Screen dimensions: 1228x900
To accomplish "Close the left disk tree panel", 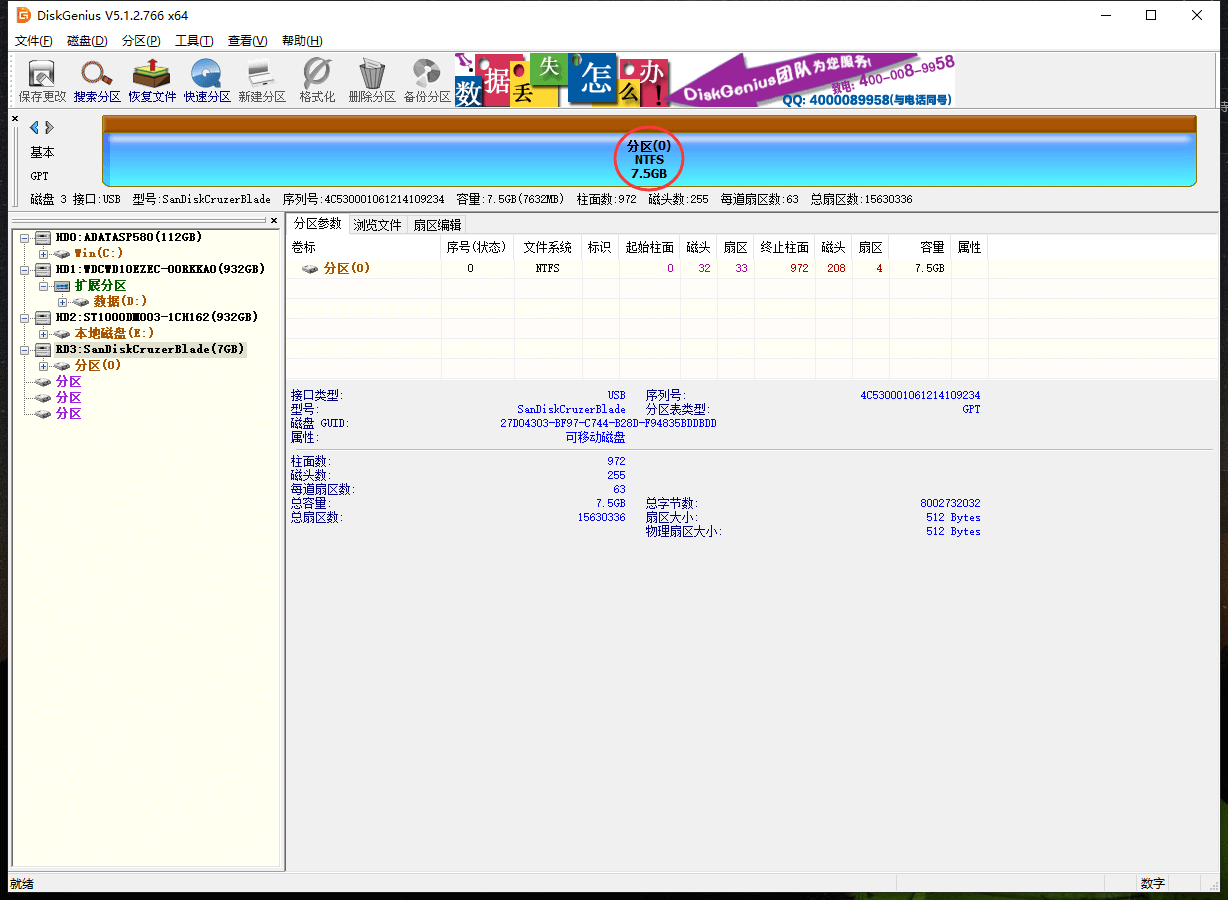I will tap(274, 220).
